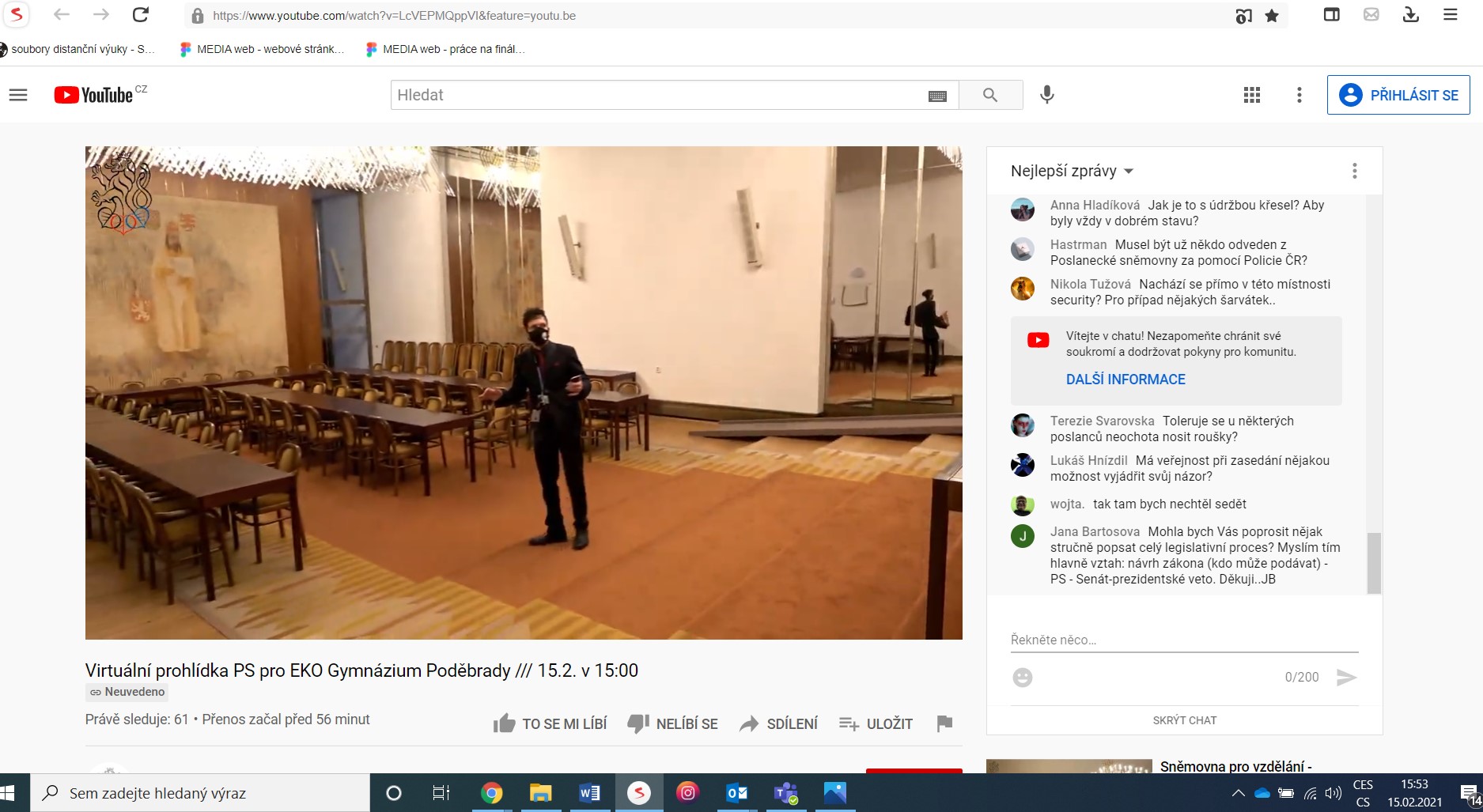The width and height of the screenshot is (1483, 812).
Task: Open the YouTube hamburger guide menu
Action: click(x=18, y=95)
